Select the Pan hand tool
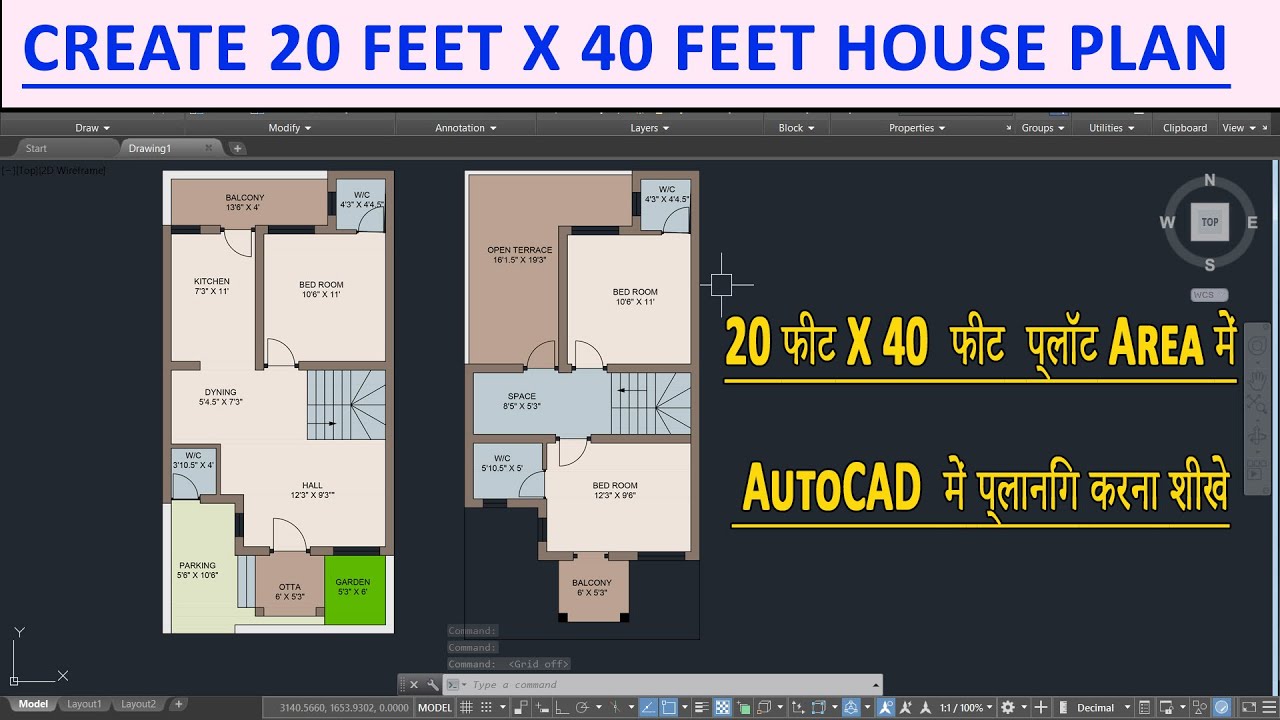The width and height of the screenshot is (1280, 720). click(x=1257, y=379)
